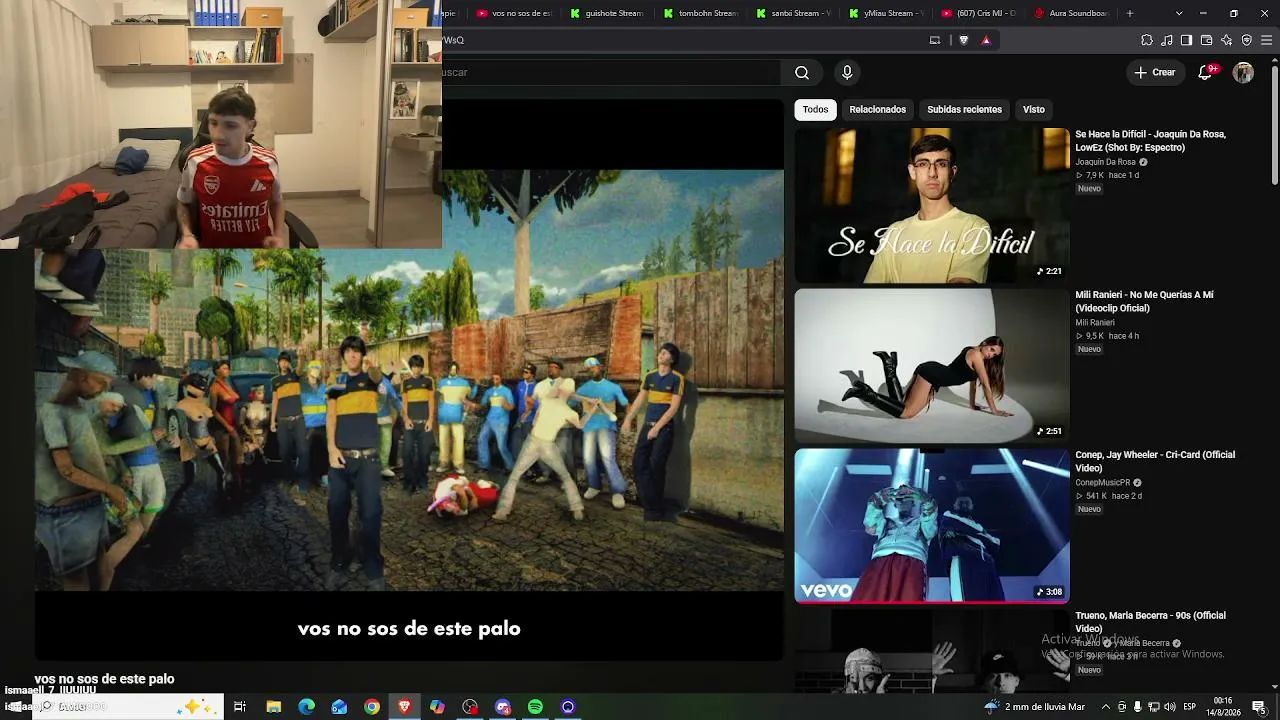This screenshot has height=720, width=1280.
Task: Select the Relacionados filter chip
Action: tap(877, 109)
